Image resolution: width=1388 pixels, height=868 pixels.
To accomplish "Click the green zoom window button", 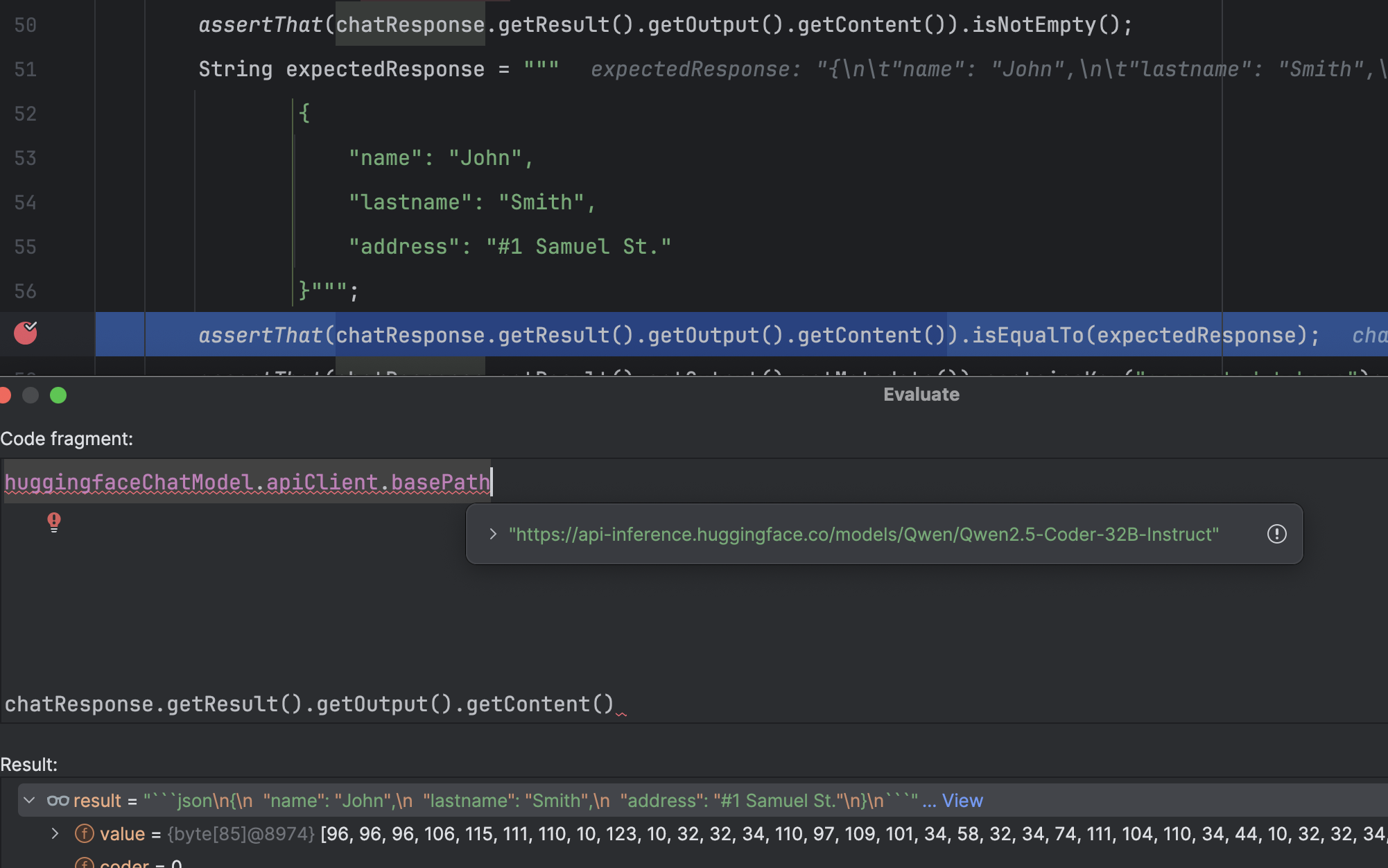I will coord(58,395).
